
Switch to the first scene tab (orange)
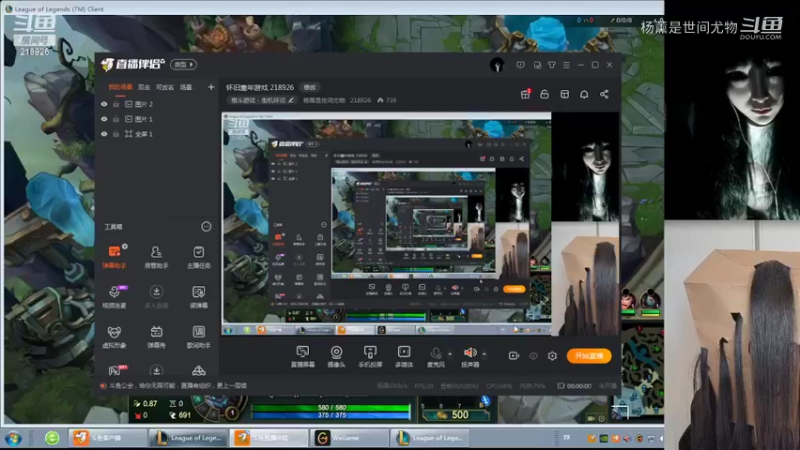coord(120,87)
